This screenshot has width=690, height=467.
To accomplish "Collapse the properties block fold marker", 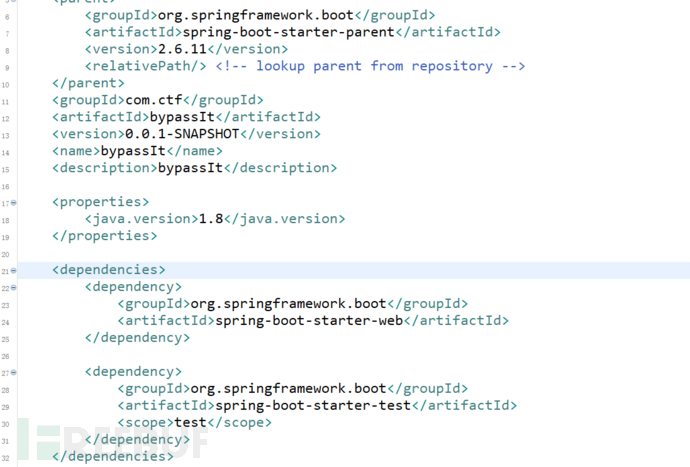I will 13,202.
